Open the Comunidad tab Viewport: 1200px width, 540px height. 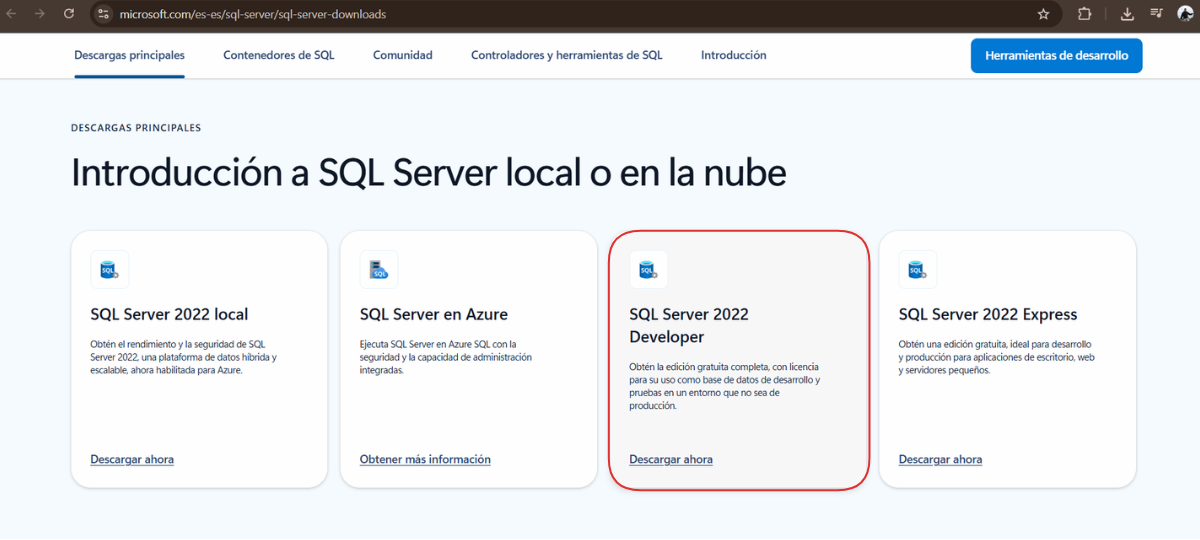click(403, 55)
